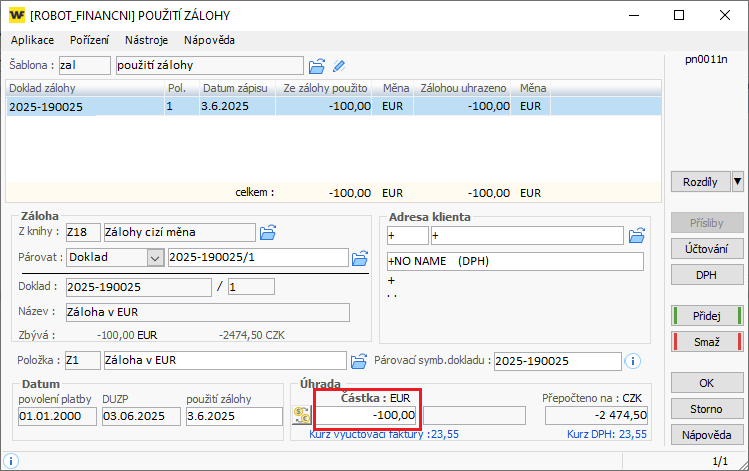Screen dimensions: 749x471
Task: Open the arrow dropdown beside Rozdíly
Action: coord(738,181)
